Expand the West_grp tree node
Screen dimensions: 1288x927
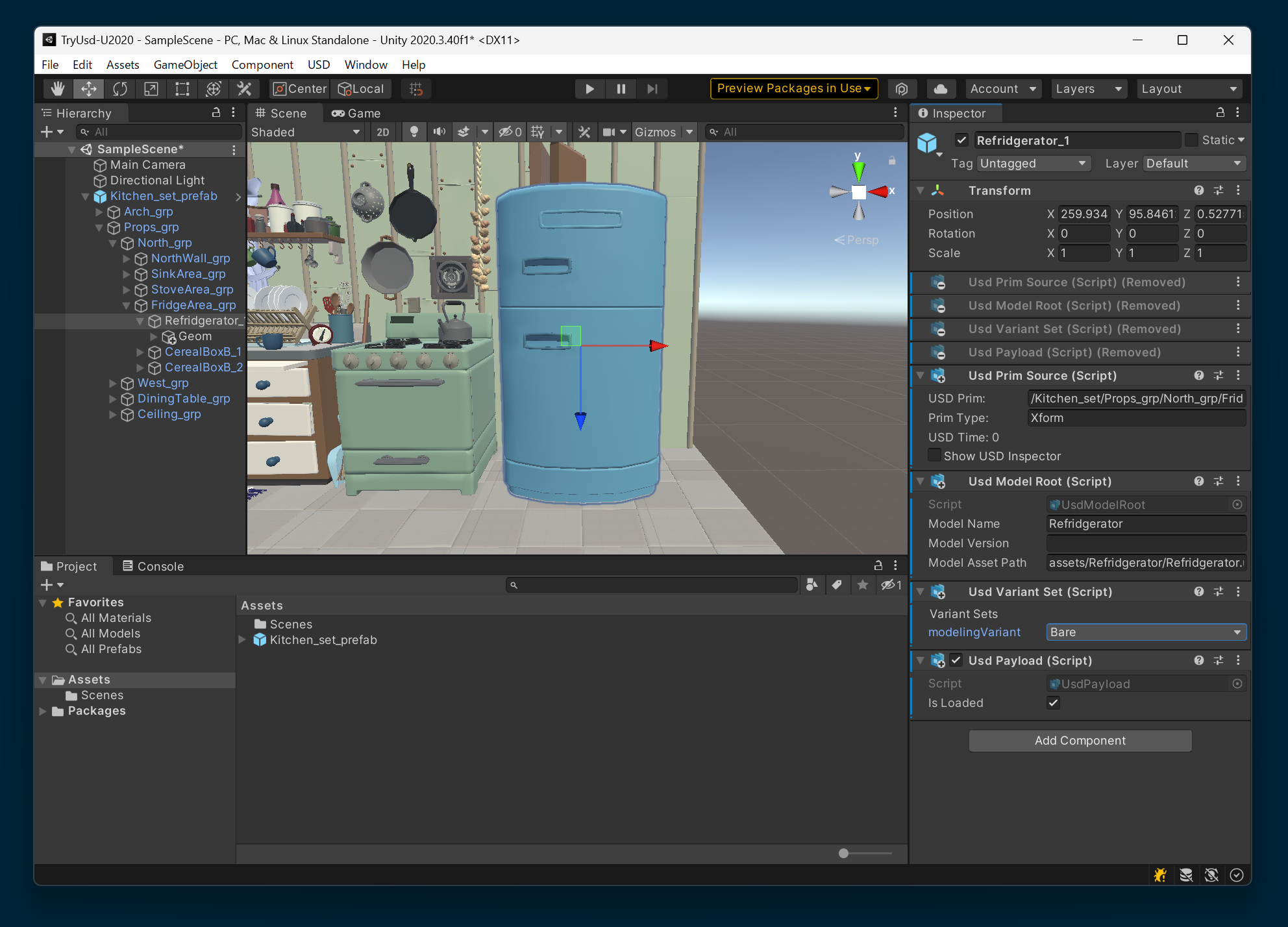click(113, 383)
